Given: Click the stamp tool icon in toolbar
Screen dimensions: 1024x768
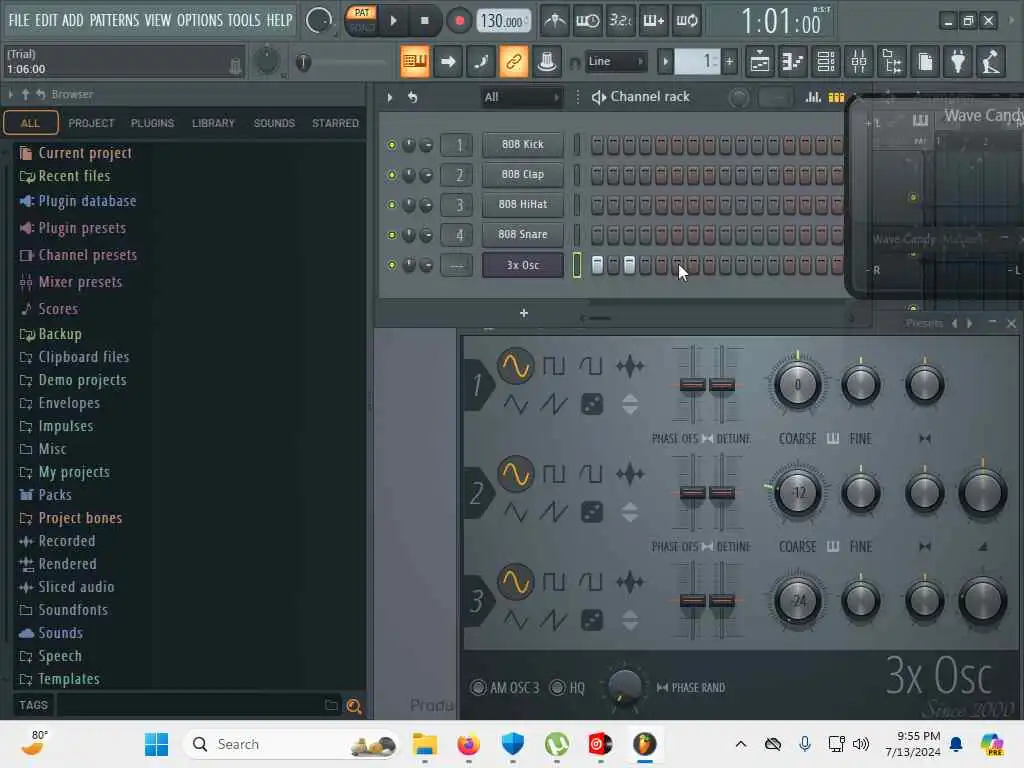Looking at the screenshot, I should click(547, 62).
